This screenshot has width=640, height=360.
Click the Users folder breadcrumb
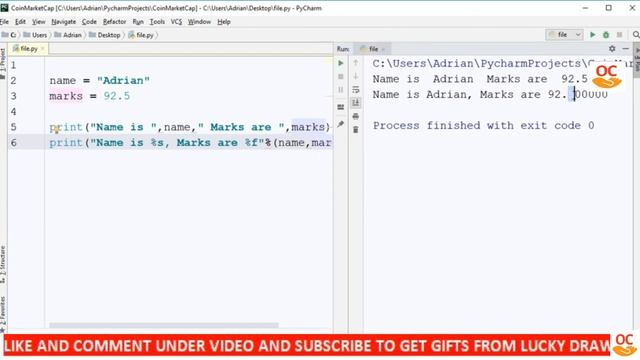pos(35,35)
